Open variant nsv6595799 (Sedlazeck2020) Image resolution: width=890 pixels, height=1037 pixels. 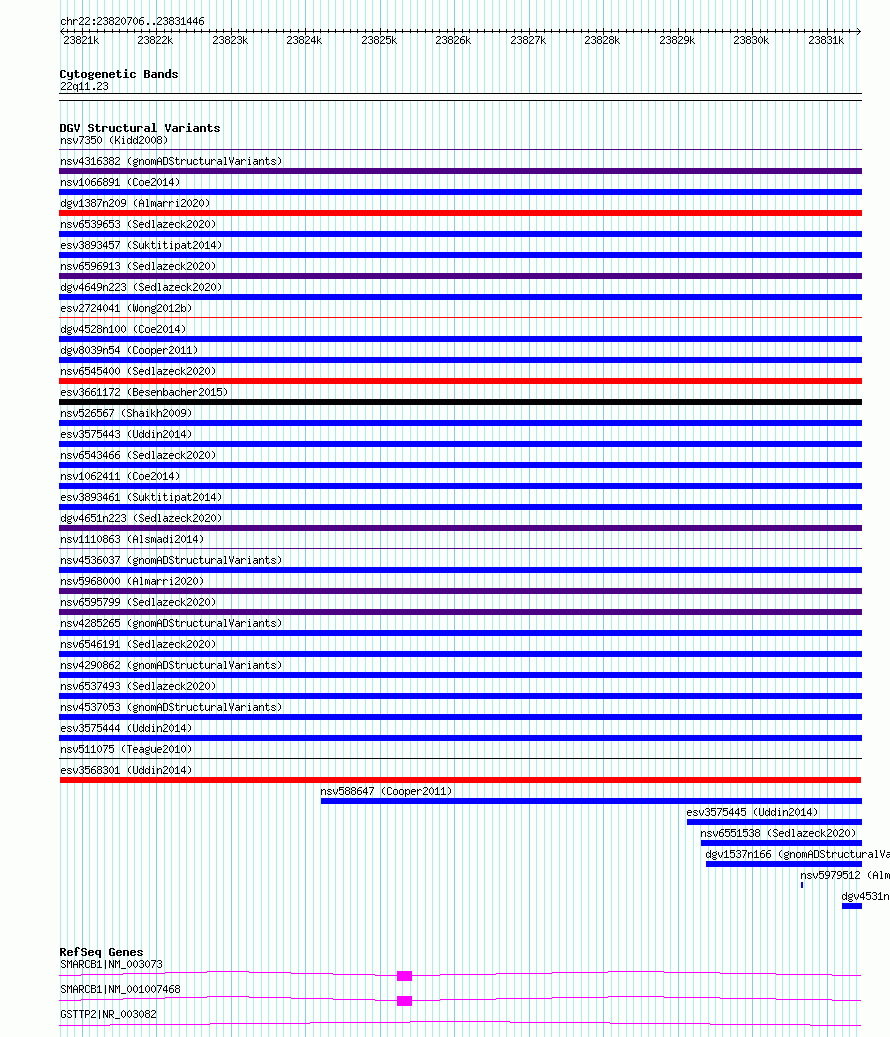click(138, 602)
